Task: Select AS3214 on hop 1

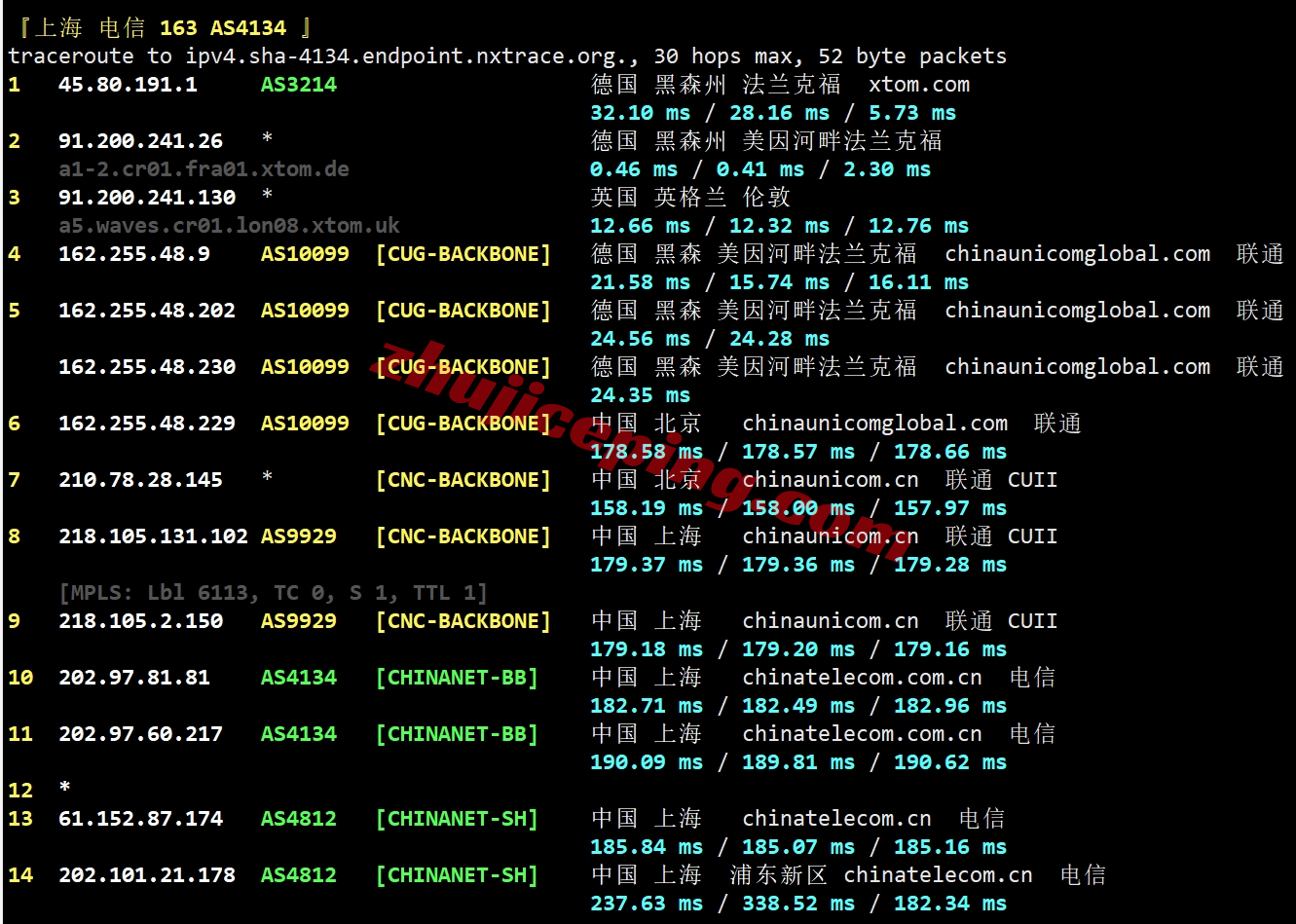Action: [299, 85]
